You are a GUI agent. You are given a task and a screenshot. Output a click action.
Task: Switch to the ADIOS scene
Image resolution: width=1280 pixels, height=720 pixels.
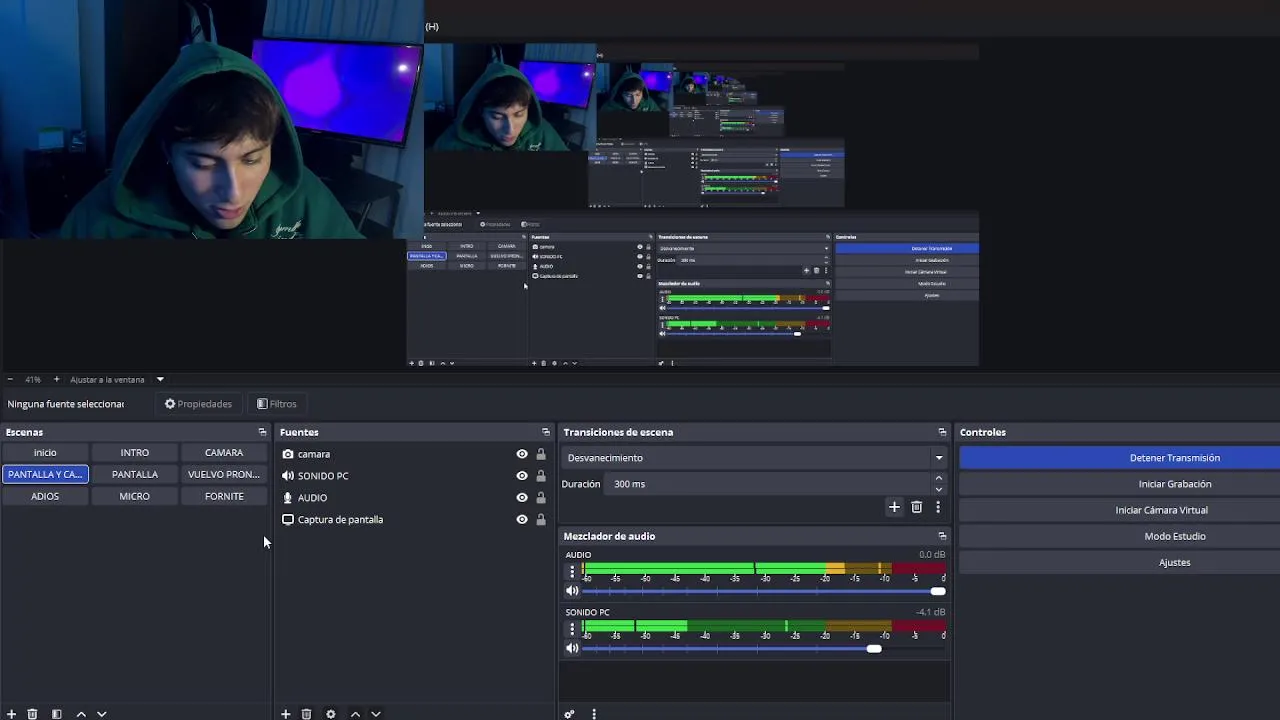pyautogui.click(x=45, y=497)
